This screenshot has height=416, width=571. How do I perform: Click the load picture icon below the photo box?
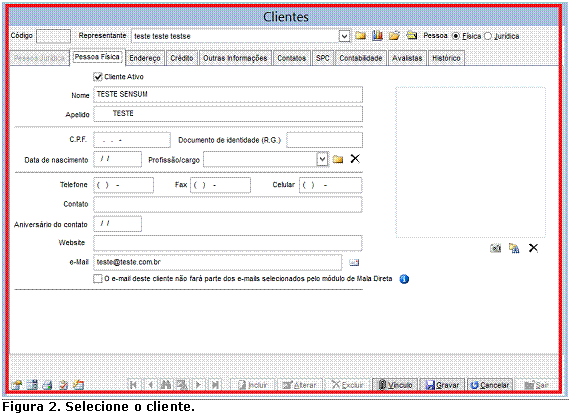coord(514,248)
